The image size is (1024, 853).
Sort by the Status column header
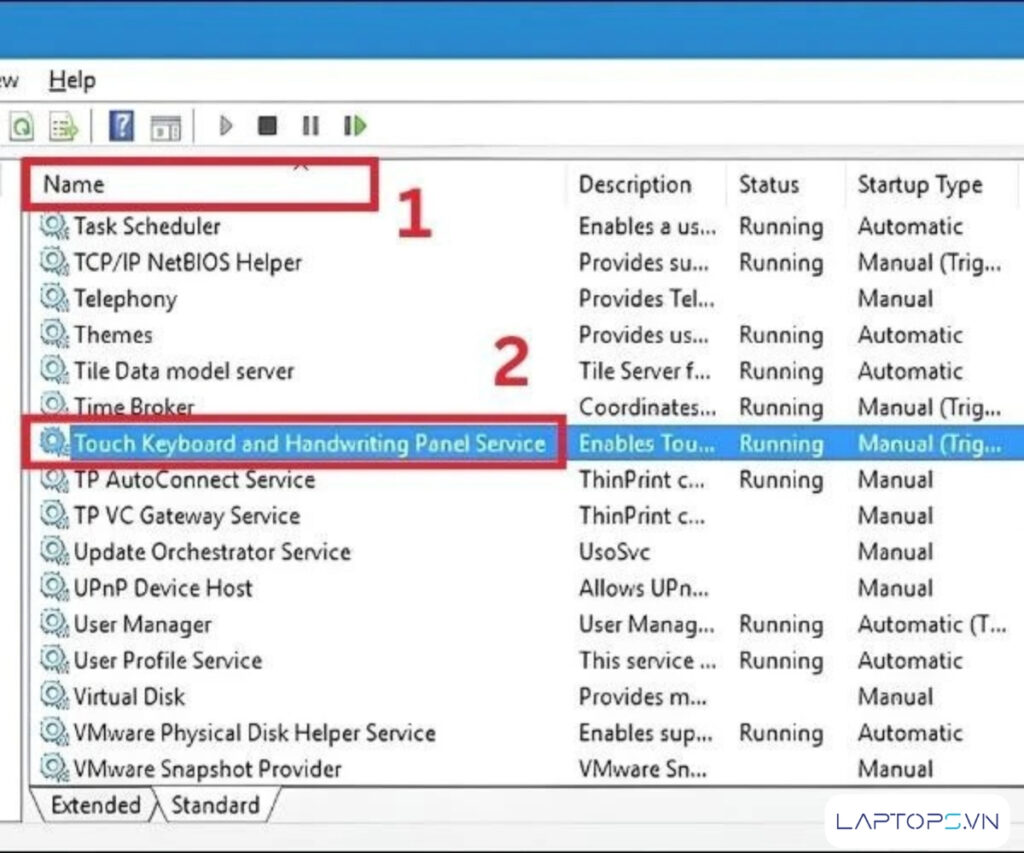pyautogui.click(x=768, y=184)
